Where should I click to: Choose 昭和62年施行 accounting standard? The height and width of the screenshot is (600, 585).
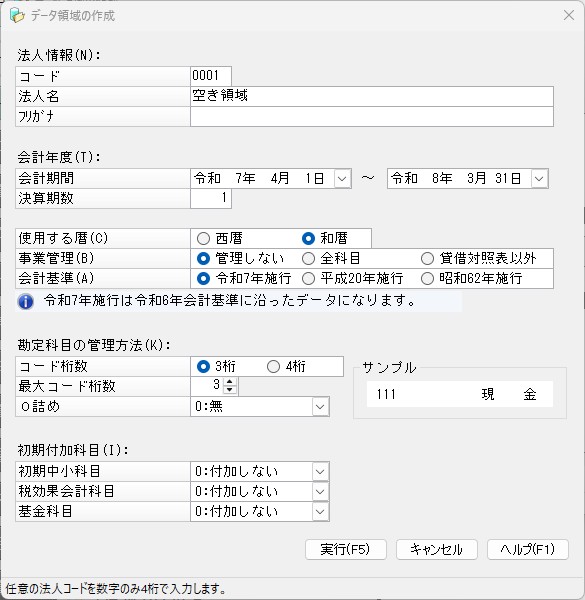pos(427,279)
